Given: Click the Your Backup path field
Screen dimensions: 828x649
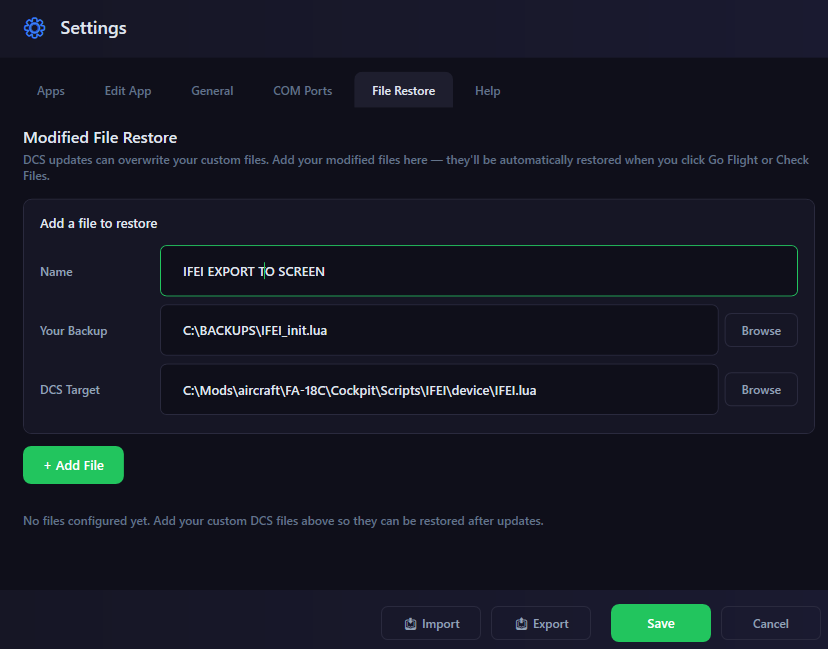Looking at the screenshot, I should 439,330.
